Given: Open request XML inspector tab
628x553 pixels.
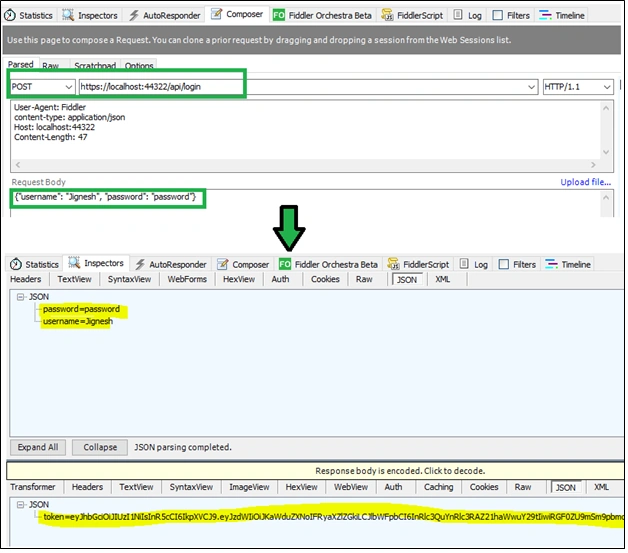Looking at the screenshot, I should 443,280.
